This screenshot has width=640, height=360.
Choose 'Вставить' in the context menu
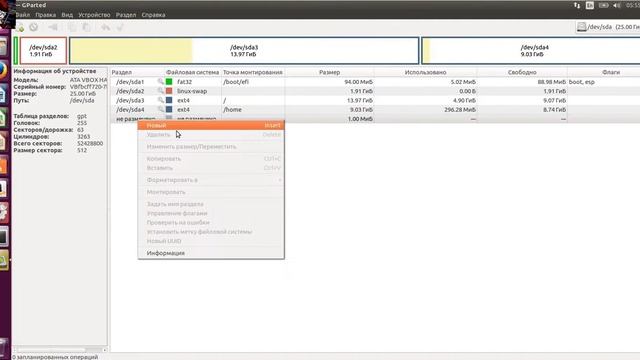tap(211, 168)
